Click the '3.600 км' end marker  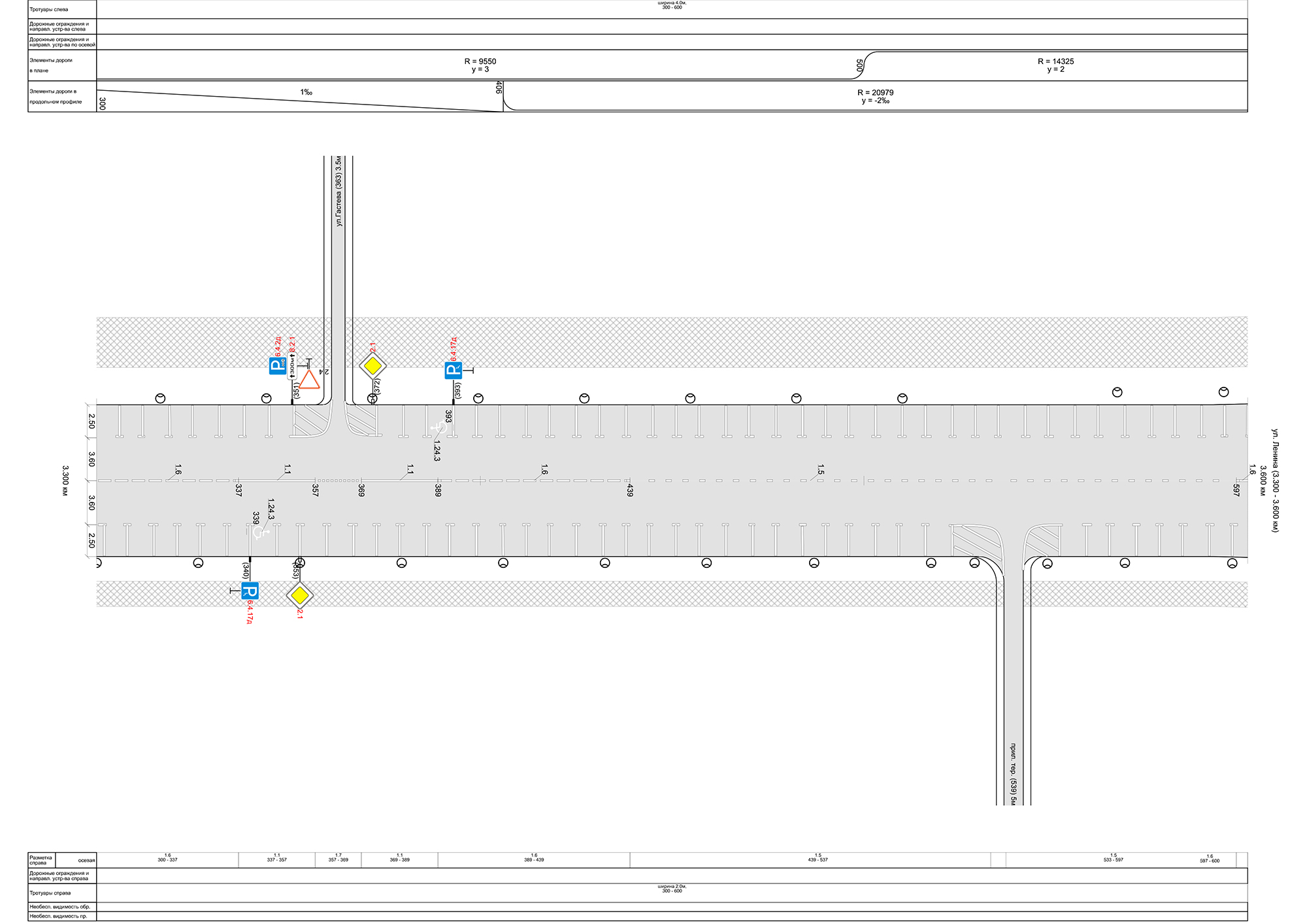click(x=1263, y=480)
